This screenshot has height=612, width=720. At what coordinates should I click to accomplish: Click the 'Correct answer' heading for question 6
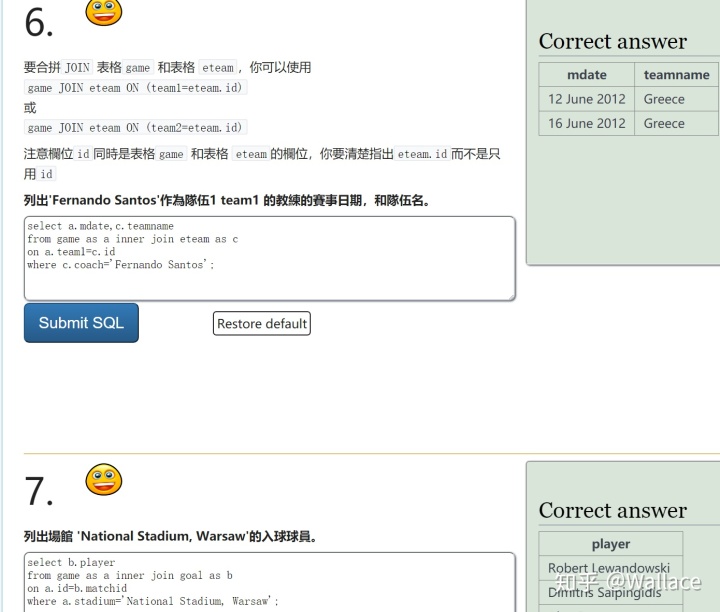click(613, 41)
